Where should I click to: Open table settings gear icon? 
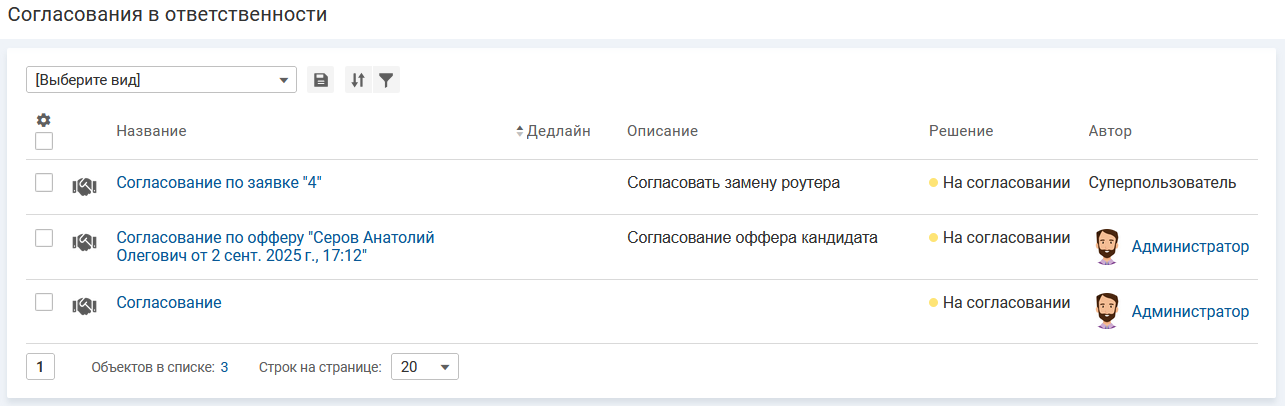tap(43, 120)
